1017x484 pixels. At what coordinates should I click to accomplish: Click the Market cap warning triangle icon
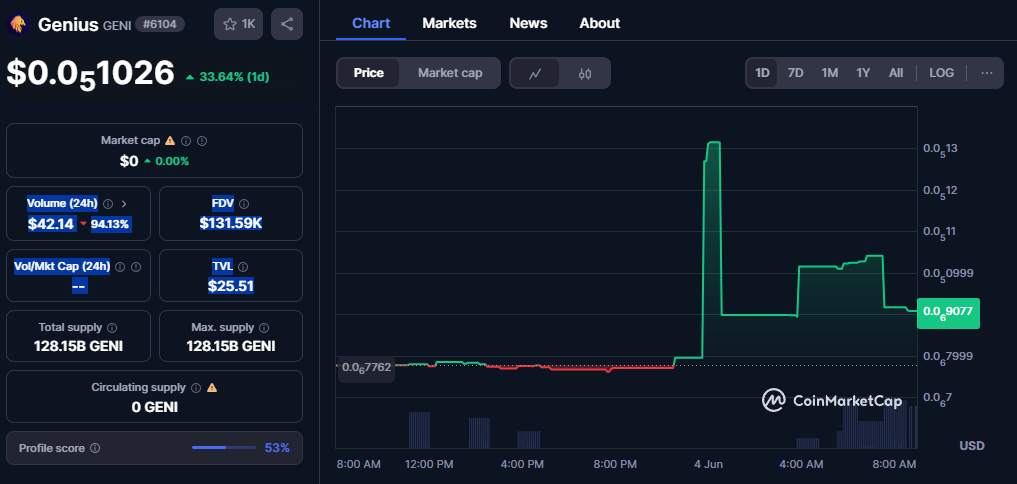coord(170,140)
